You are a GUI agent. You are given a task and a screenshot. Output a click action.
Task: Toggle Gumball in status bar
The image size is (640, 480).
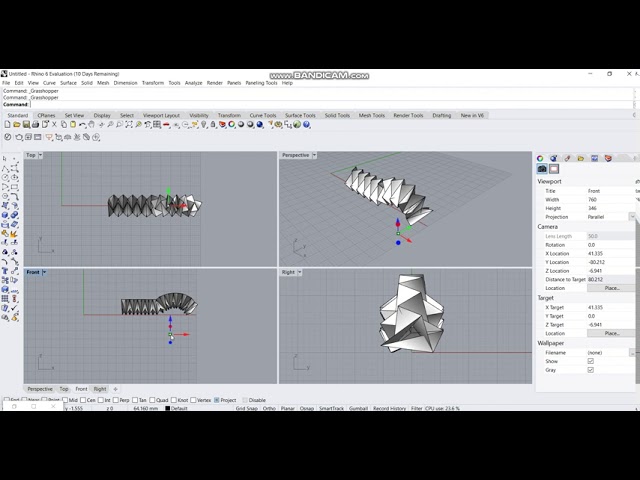tap(358, 408)
